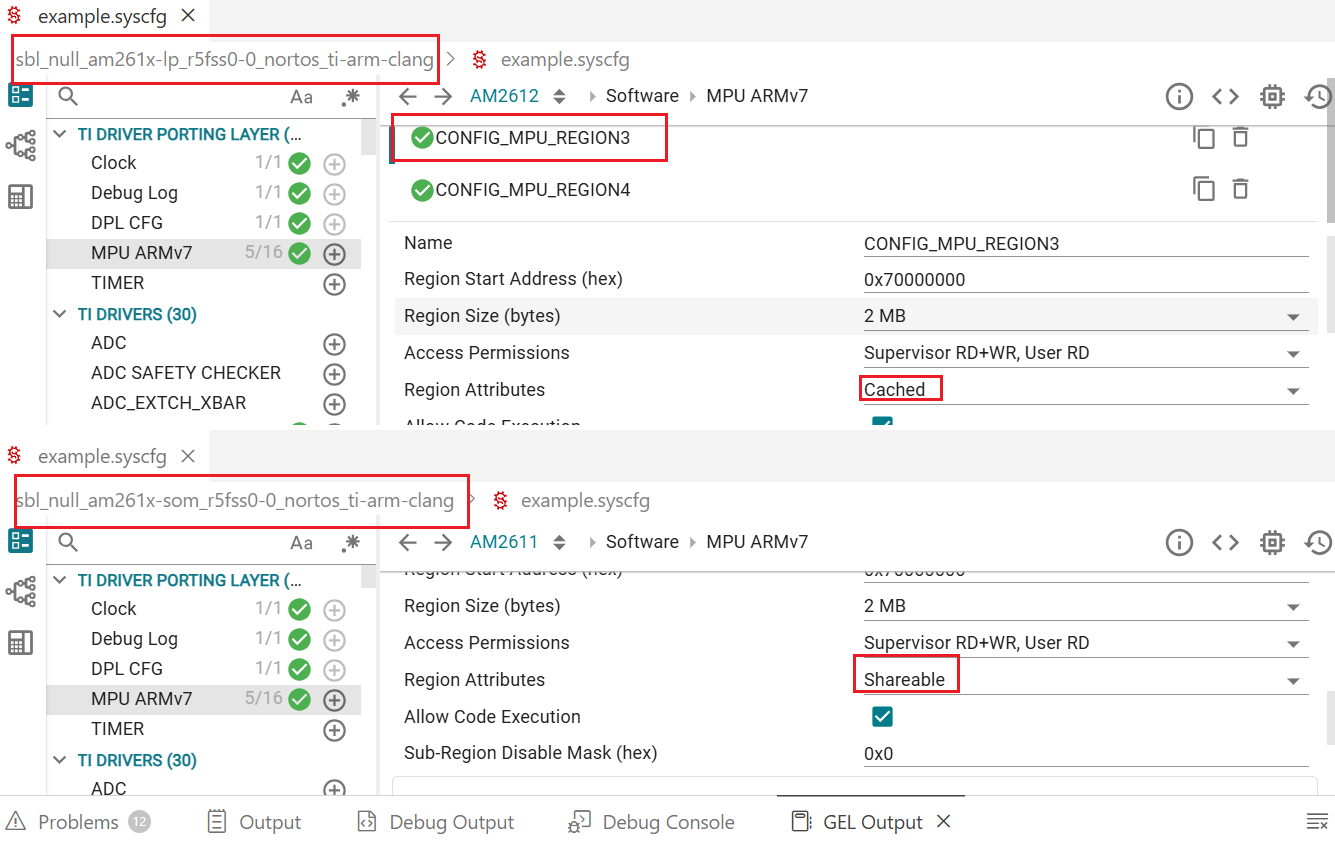This screenshot has width=1335, height=862.
Task: Open history icon in AM2611 pane
Action: click(x=1318, y=542)
